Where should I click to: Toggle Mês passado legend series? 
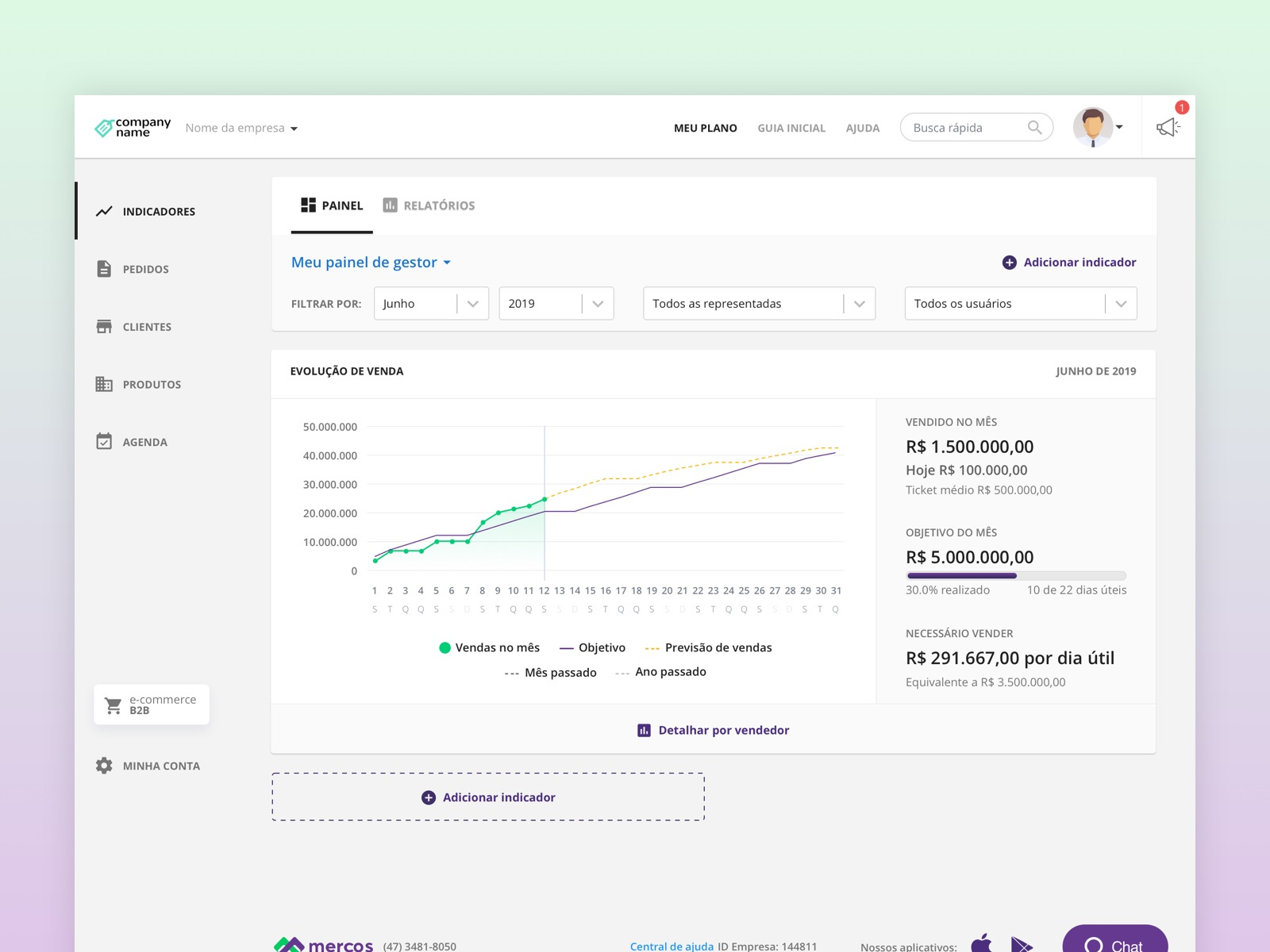(x=551, y=673)
